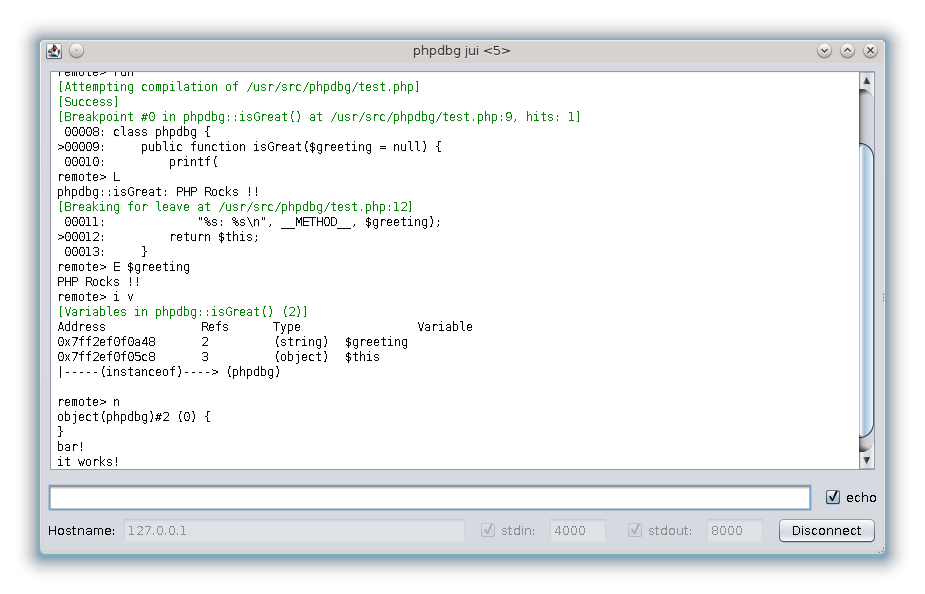The image size is (925, 594).
Task: Click the 'phpdbg jui <5>' window title
Action: pos(461,51)
